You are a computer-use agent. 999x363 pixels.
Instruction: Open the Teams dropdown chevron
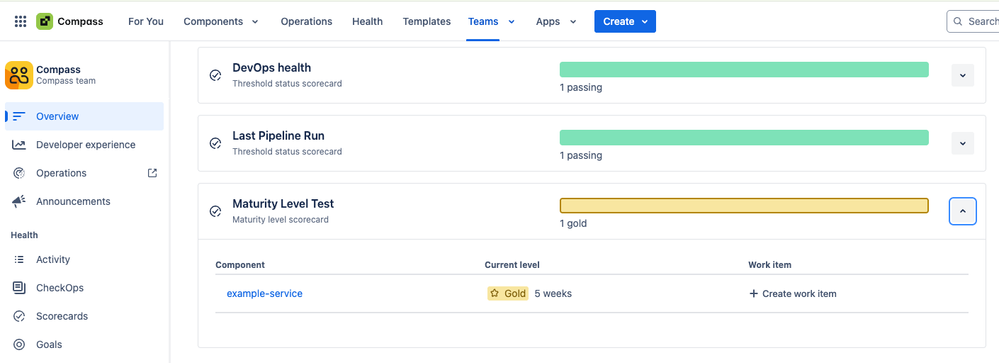511,22
